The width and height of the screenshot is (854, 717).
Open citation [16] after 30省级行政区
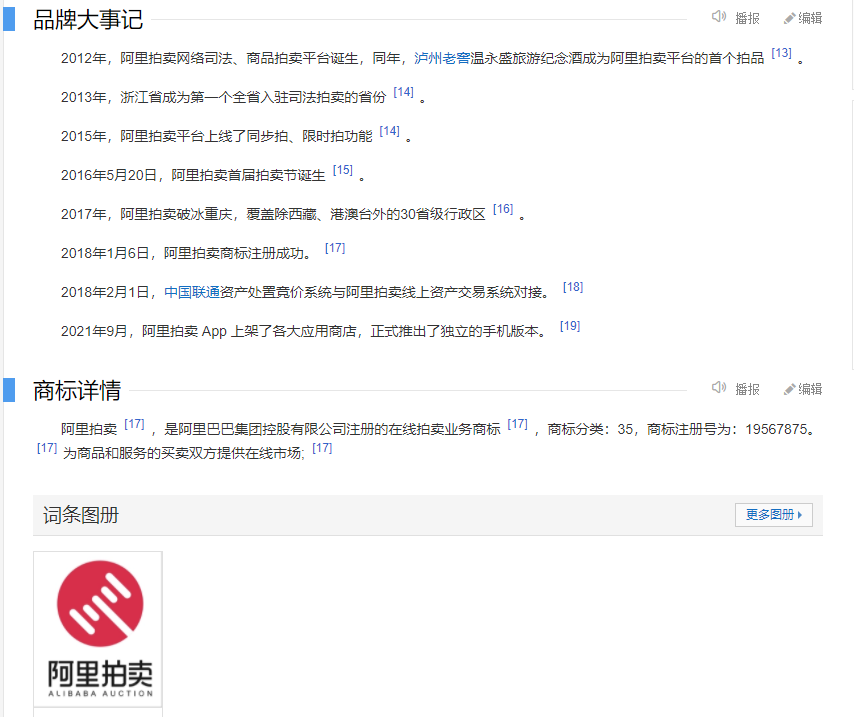click(x=503, y=209)
